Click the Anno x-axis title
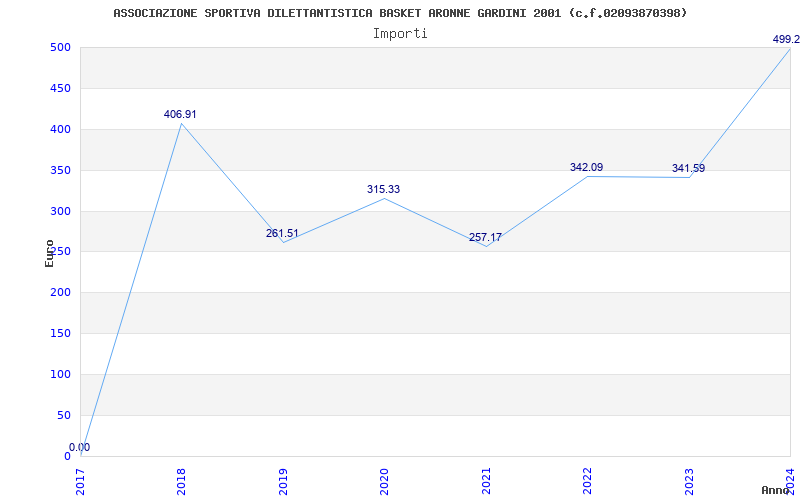Screen dimensions: 800x500 point(778,490)
